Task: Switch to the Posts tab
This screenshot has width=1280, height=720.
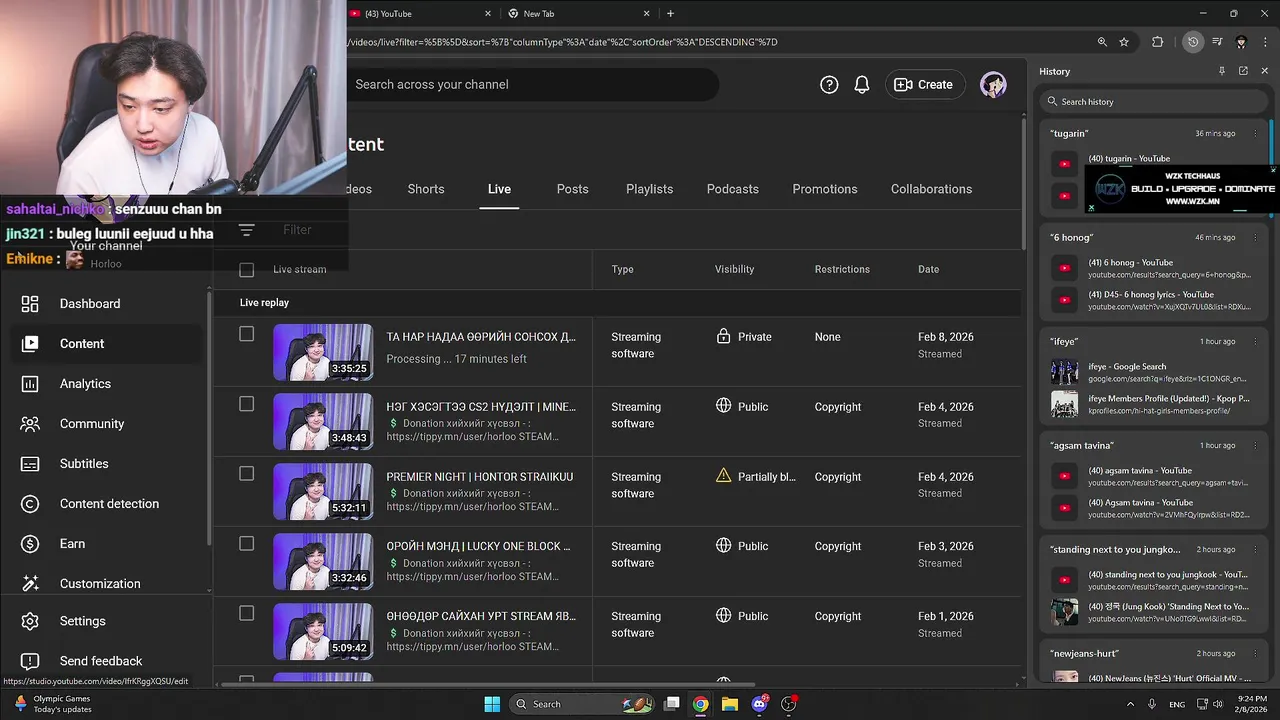Action: pyautogui.click(x=572, y=189)
